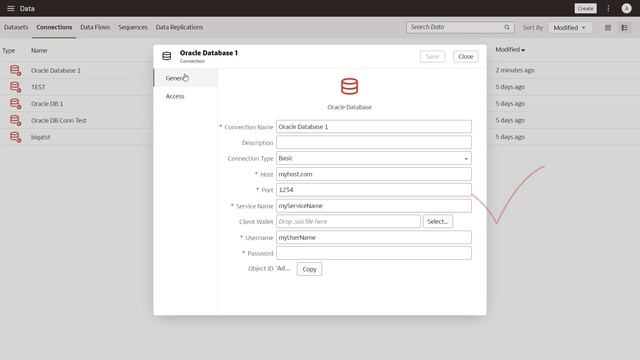Viewport: 640px width, 360px height.
Task: Click the Port field
Action: point(374,190)
